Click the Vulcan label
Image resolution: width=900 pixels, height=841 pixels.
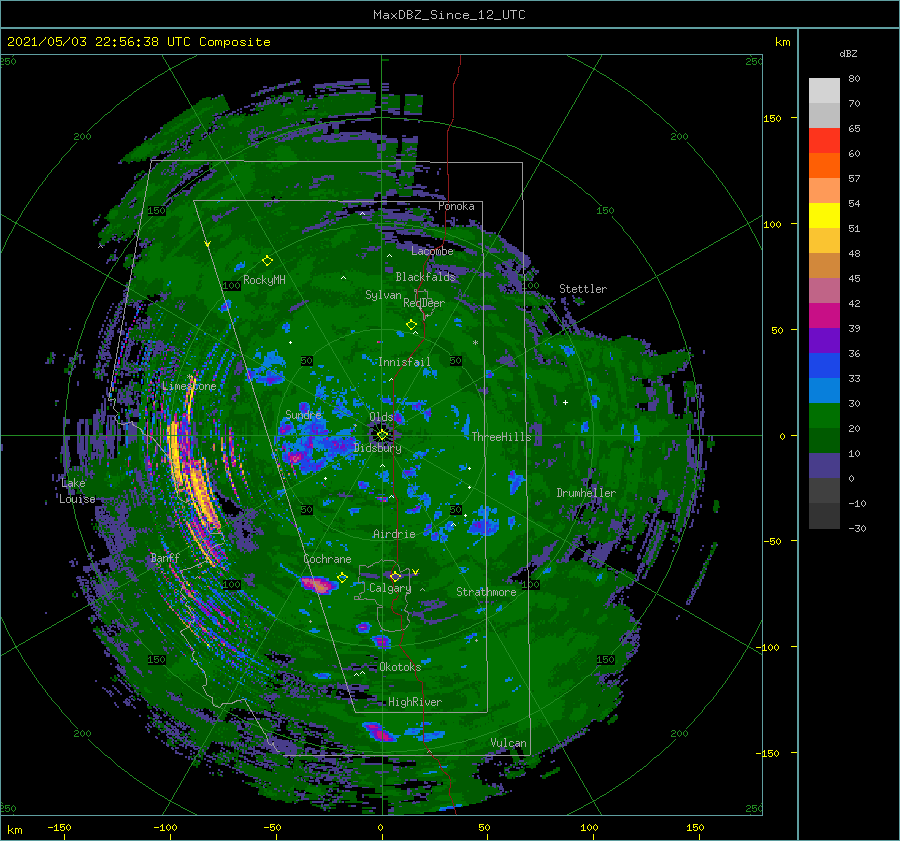[508, 743]
